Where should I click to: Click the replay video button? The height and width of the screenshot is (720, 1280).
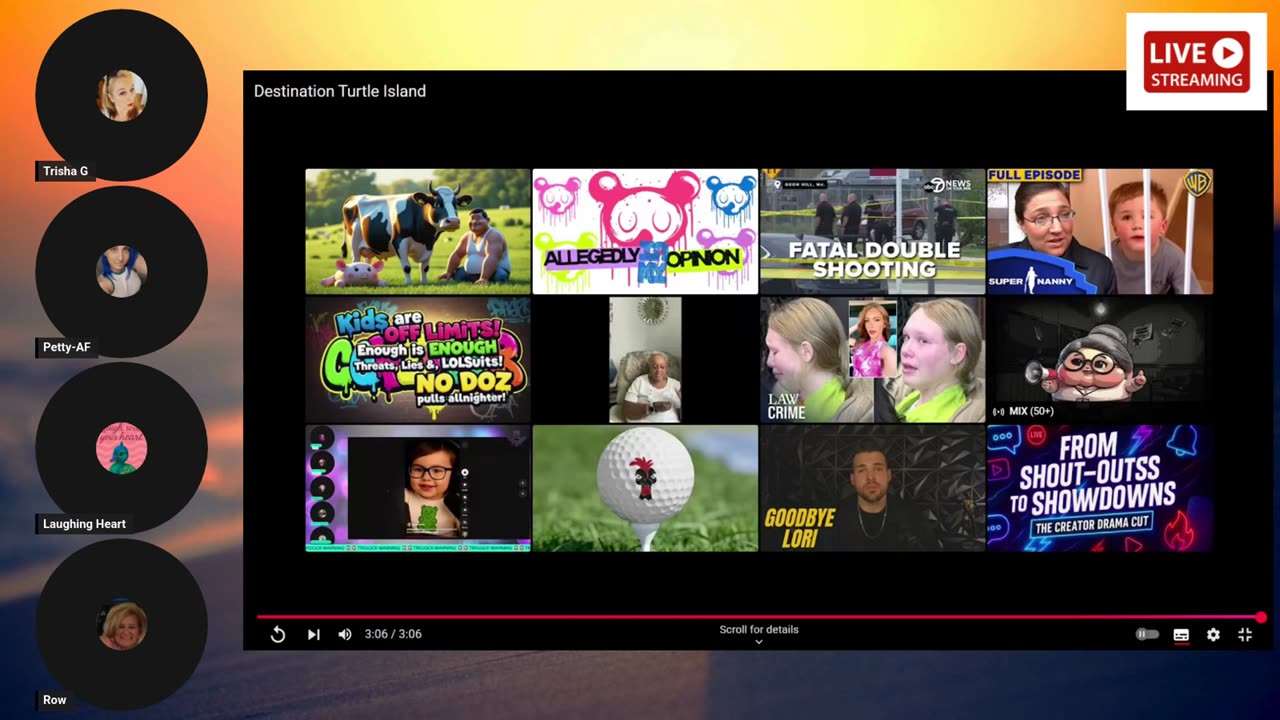278,634
